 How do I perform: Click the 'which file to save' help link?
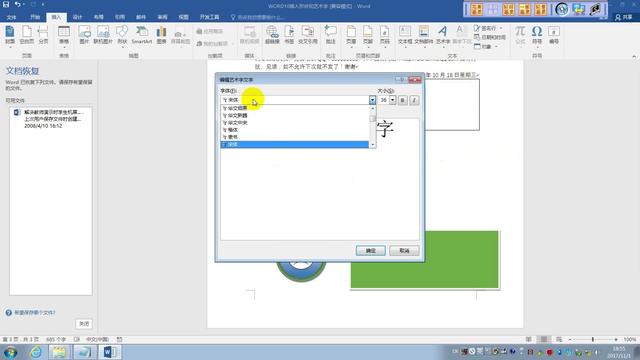click(35, 313)
